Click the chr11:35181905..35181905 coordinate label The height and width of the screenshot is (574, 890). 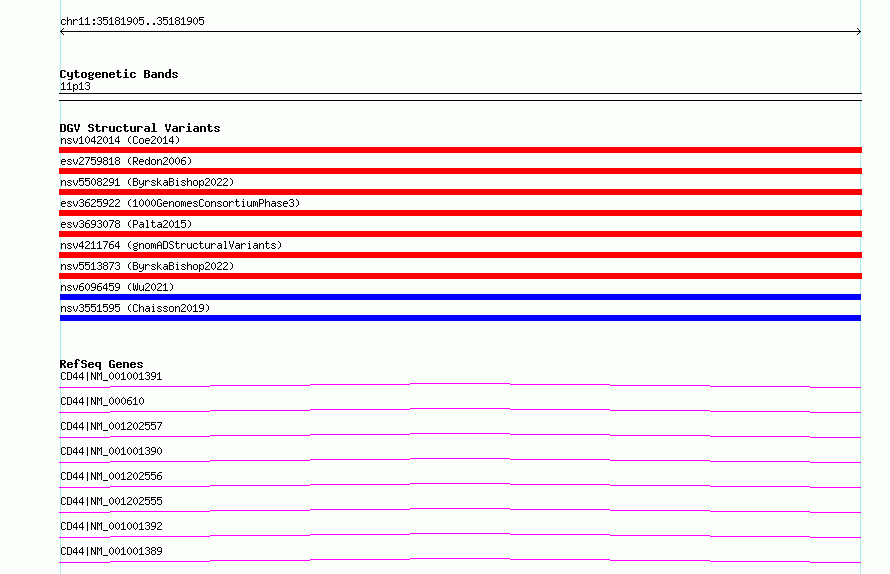[x=132, y=22]
